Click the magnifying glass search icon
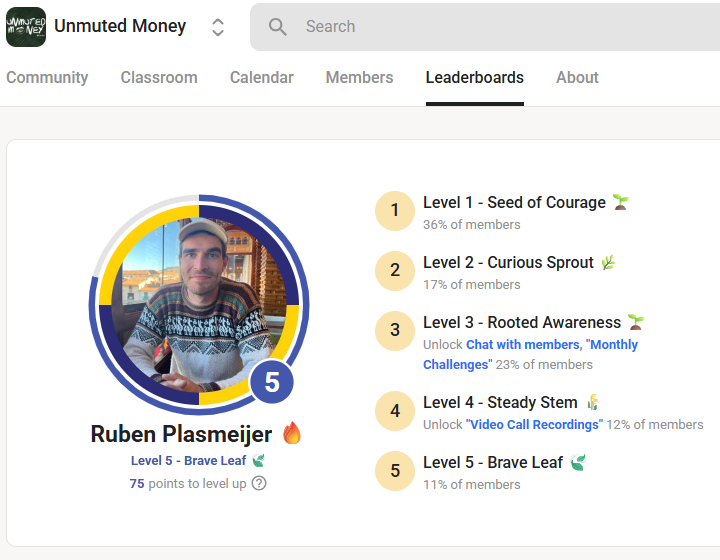This screenshot has height=560, width=720. tap(278, 27)
